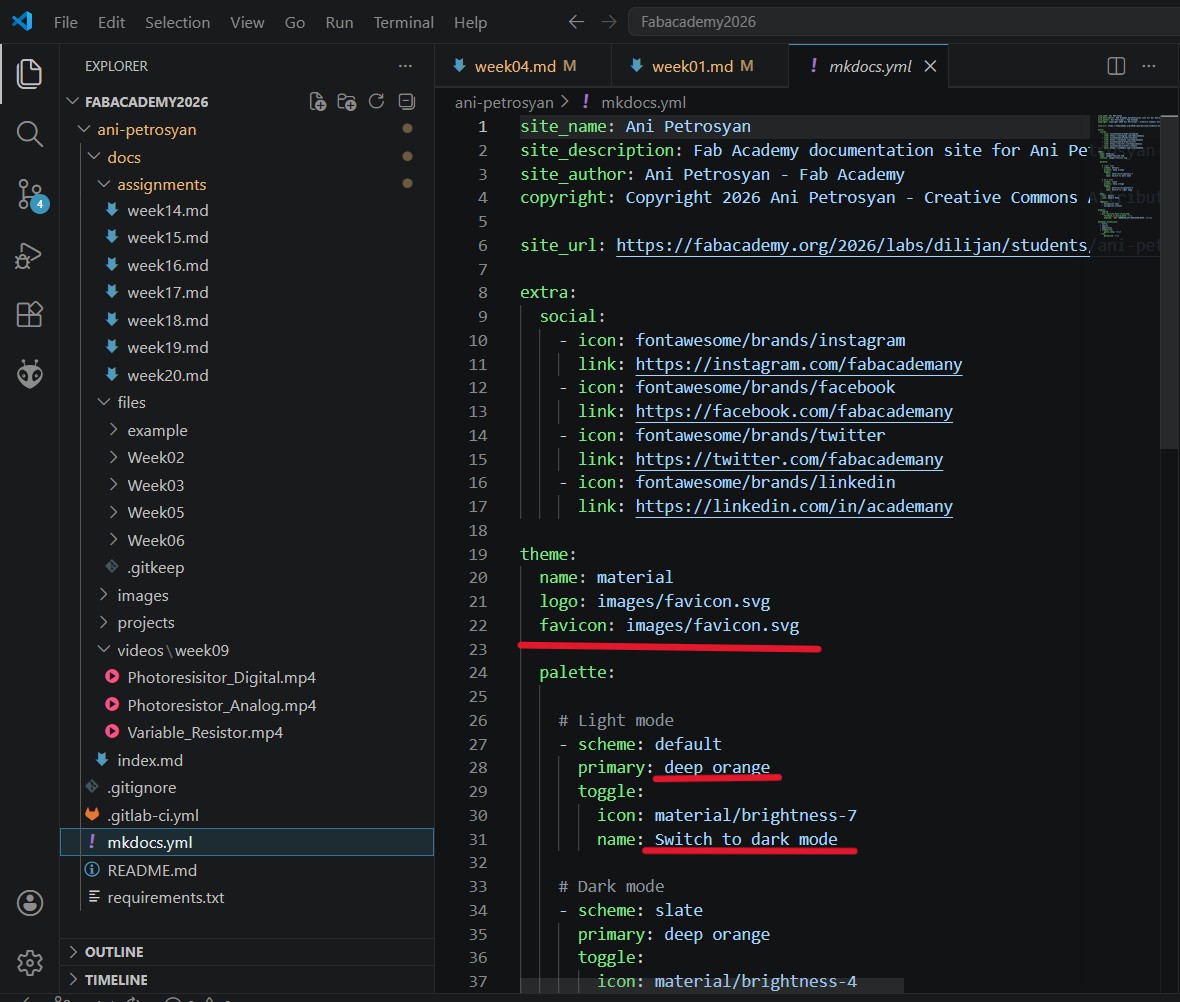Open the Manage gear settings icon
This screenshot has height=1002, width=1180.
click(30, 963)
